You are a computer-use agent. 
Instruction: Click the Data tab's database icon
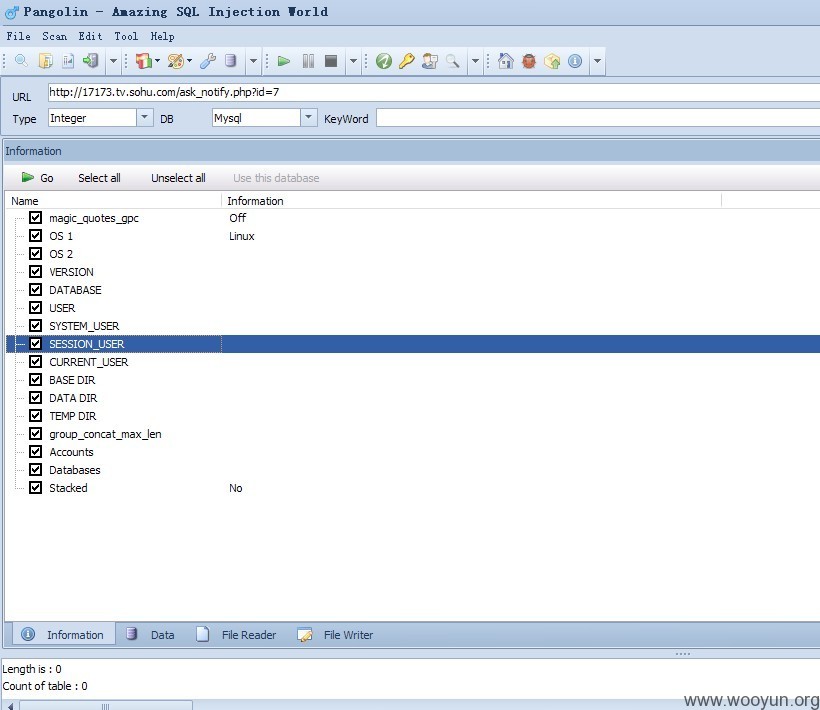(131, 634)
